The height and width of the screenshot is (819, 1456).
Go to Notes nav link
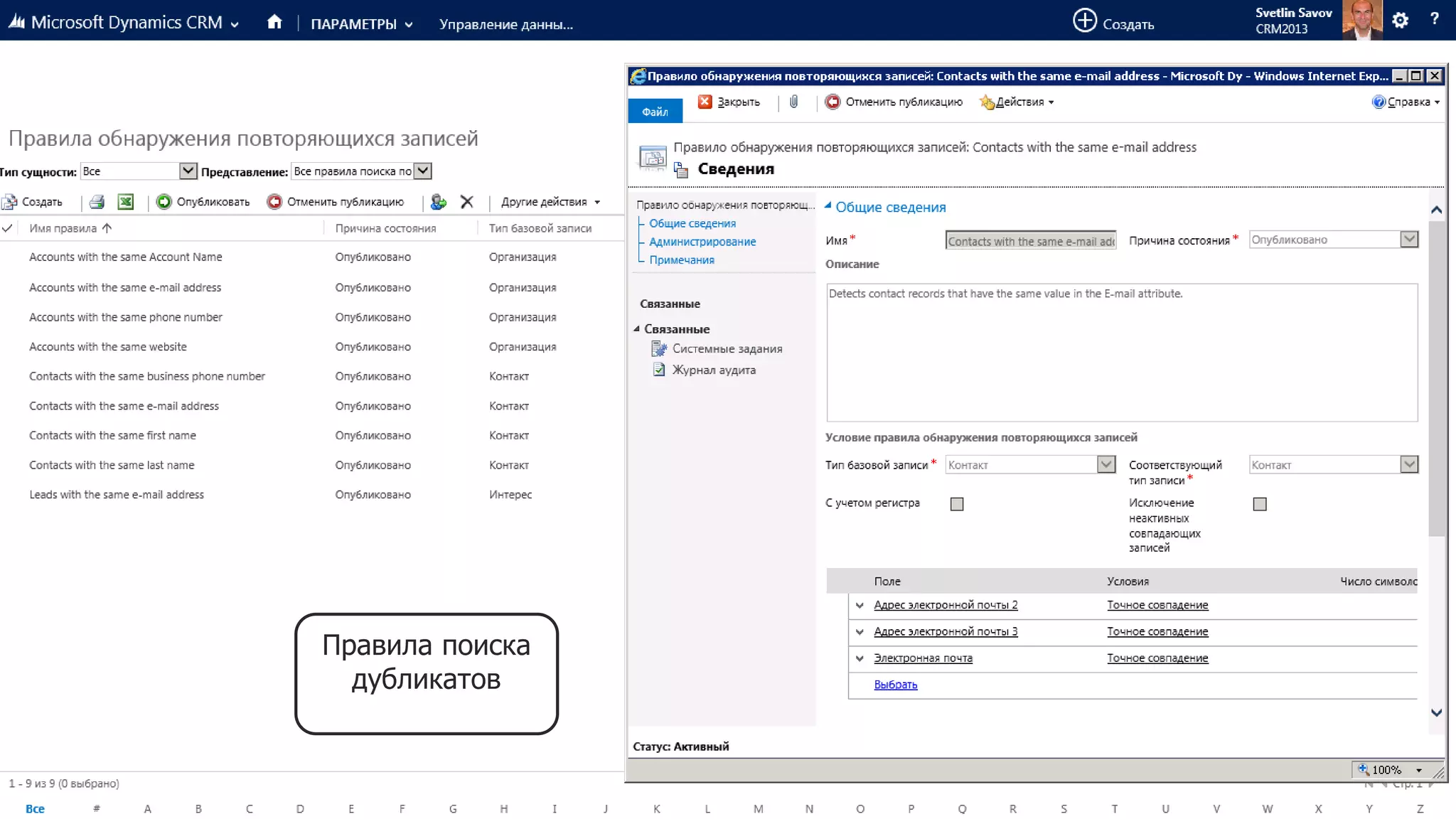tap(682, 260)
